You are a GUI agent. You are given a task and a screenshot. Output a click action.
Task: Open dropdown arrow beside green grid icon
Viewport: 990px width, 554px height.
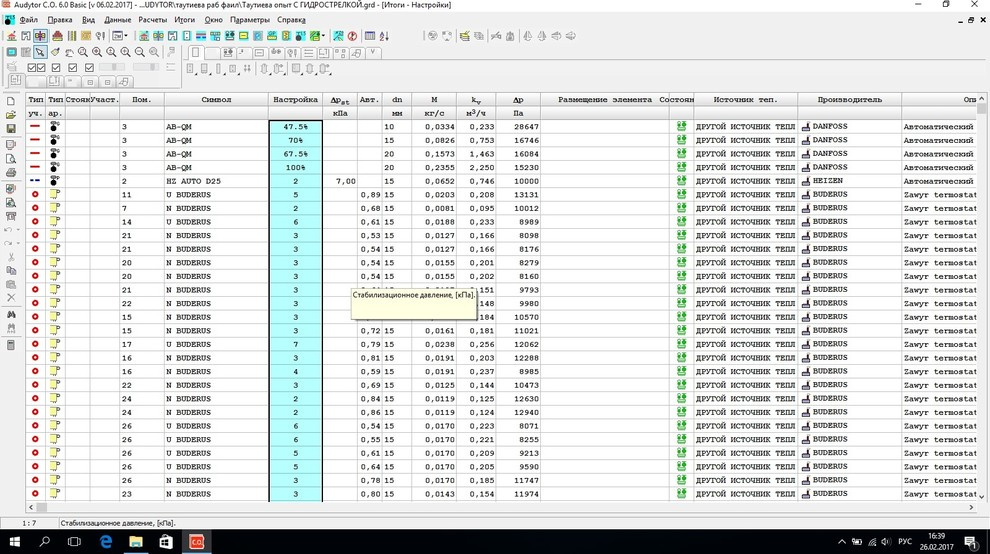325,36
